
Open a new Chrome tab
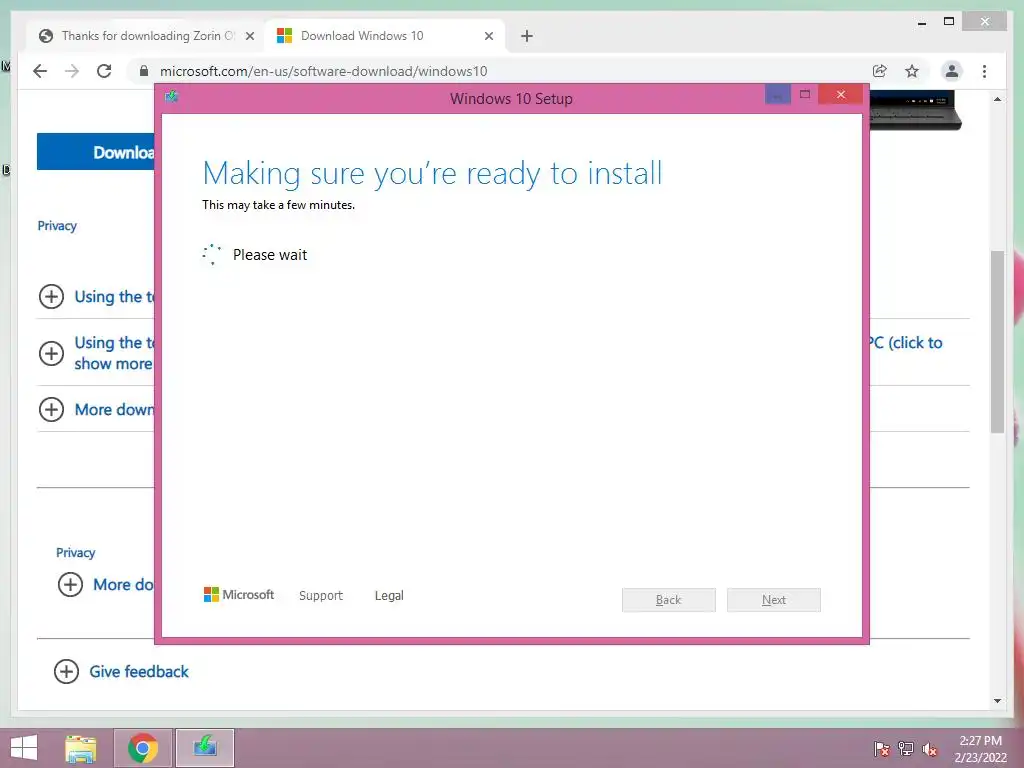527,36
